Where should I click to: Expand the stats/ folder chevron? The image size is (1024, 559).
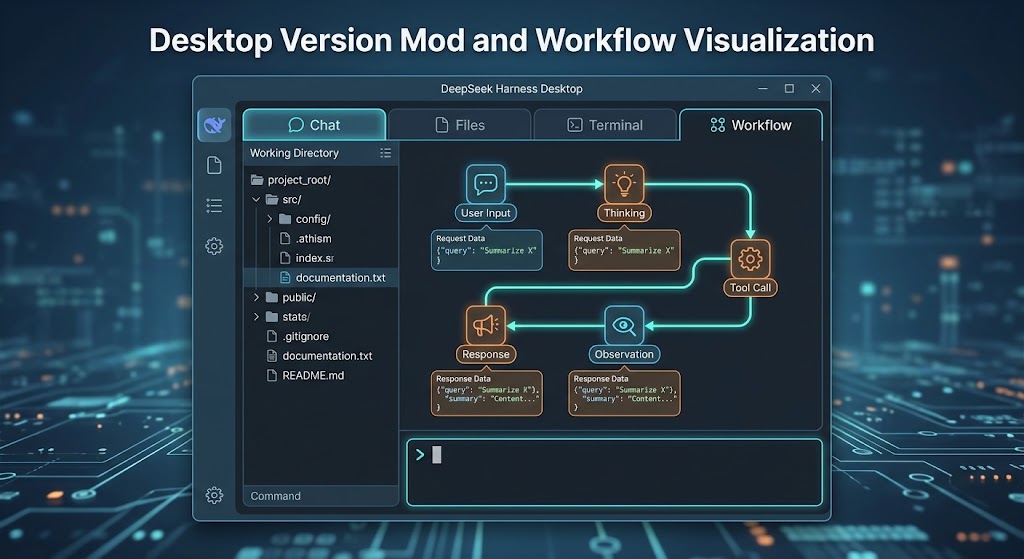click(256, 317)
